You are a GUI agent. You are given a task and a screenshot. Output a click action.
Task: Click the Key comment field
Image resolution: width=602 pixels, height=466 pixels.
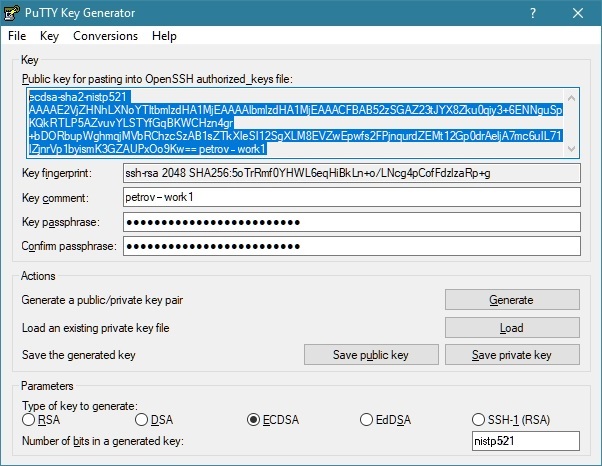[352, 197]
